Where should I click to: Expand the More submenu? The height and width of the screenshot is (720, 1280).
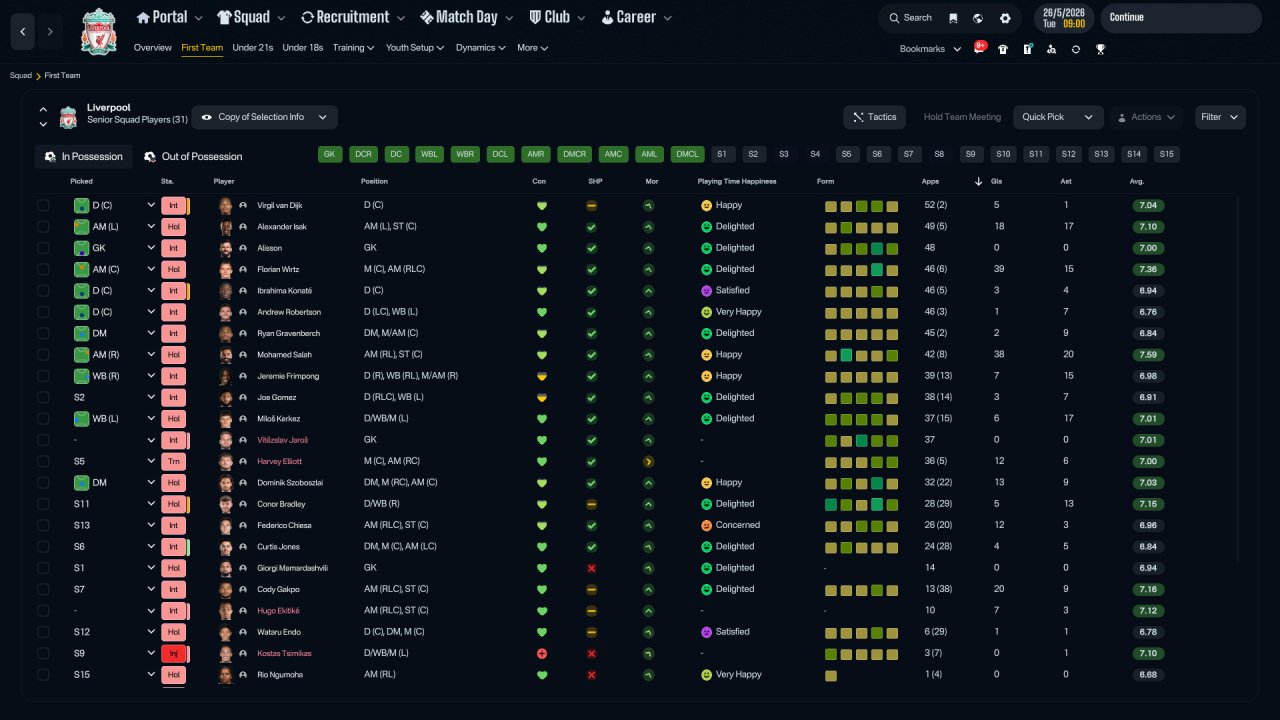pyautogui.click(x=532, y=48)
